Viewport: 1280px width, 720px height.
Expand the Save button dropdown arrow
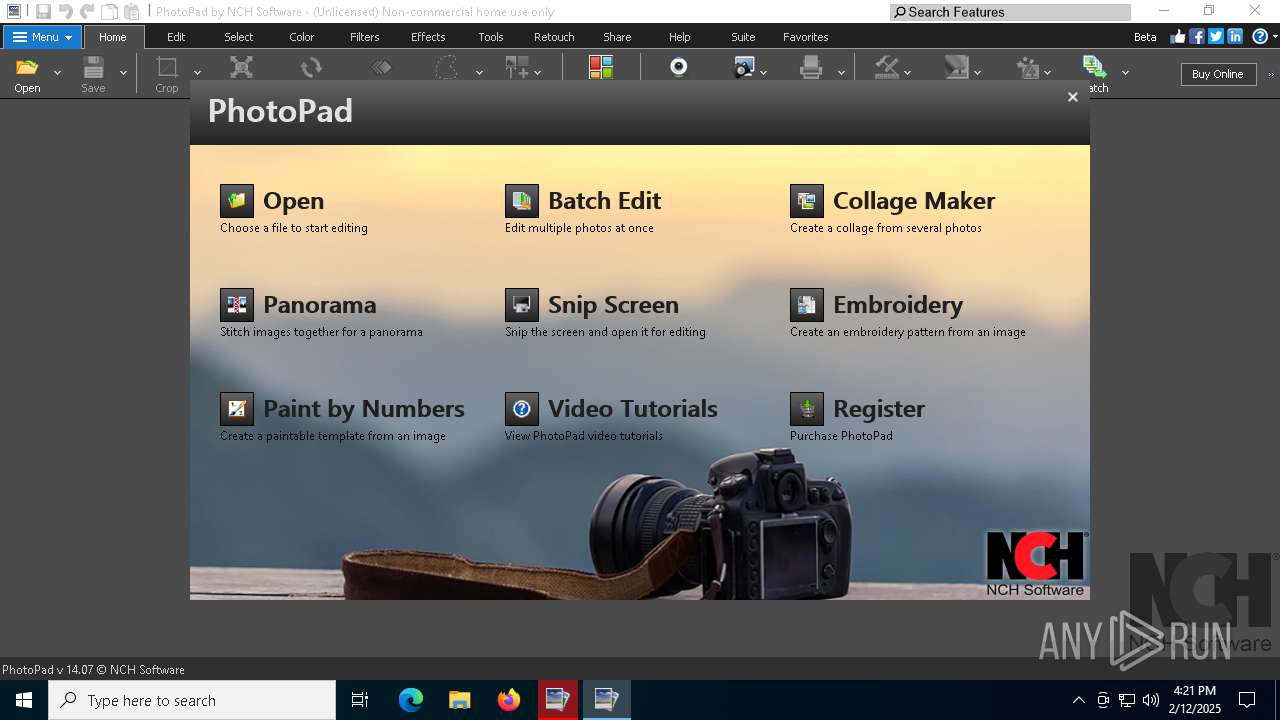pyautogui.click(x=123, y=73)
